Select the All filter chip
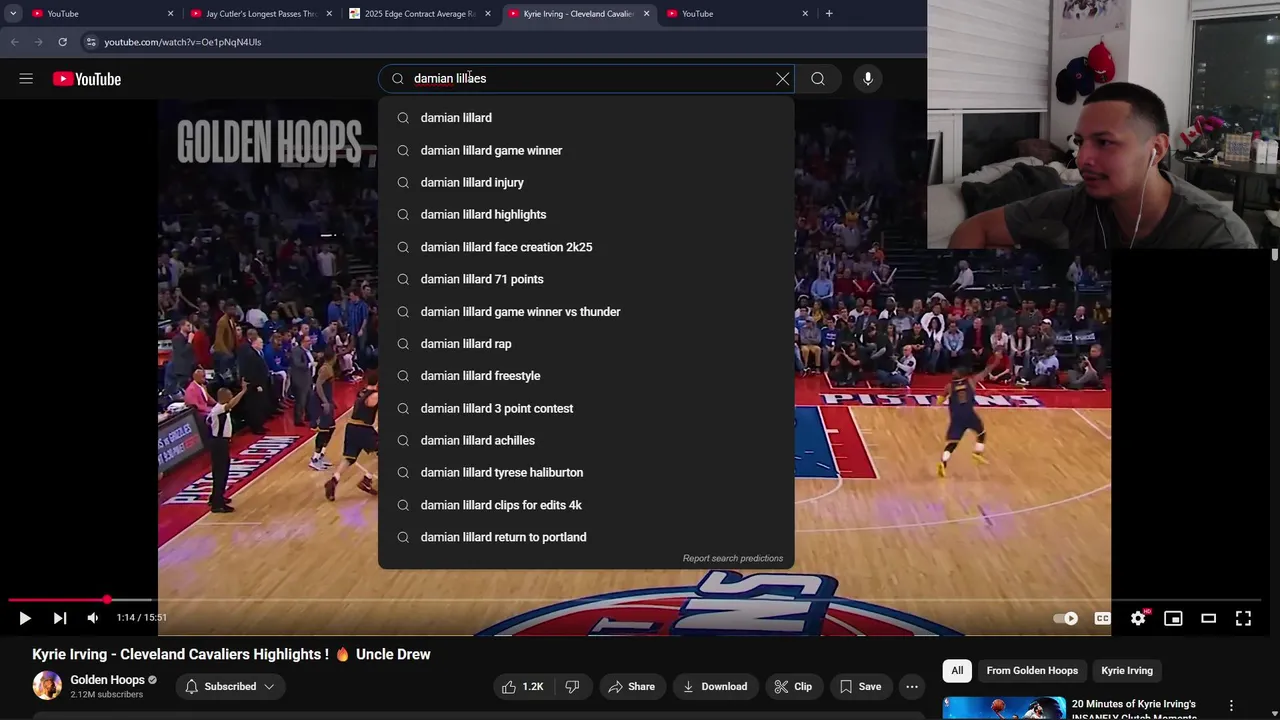1280x720 pixels. pyautogui.click(x=957, y=671)
